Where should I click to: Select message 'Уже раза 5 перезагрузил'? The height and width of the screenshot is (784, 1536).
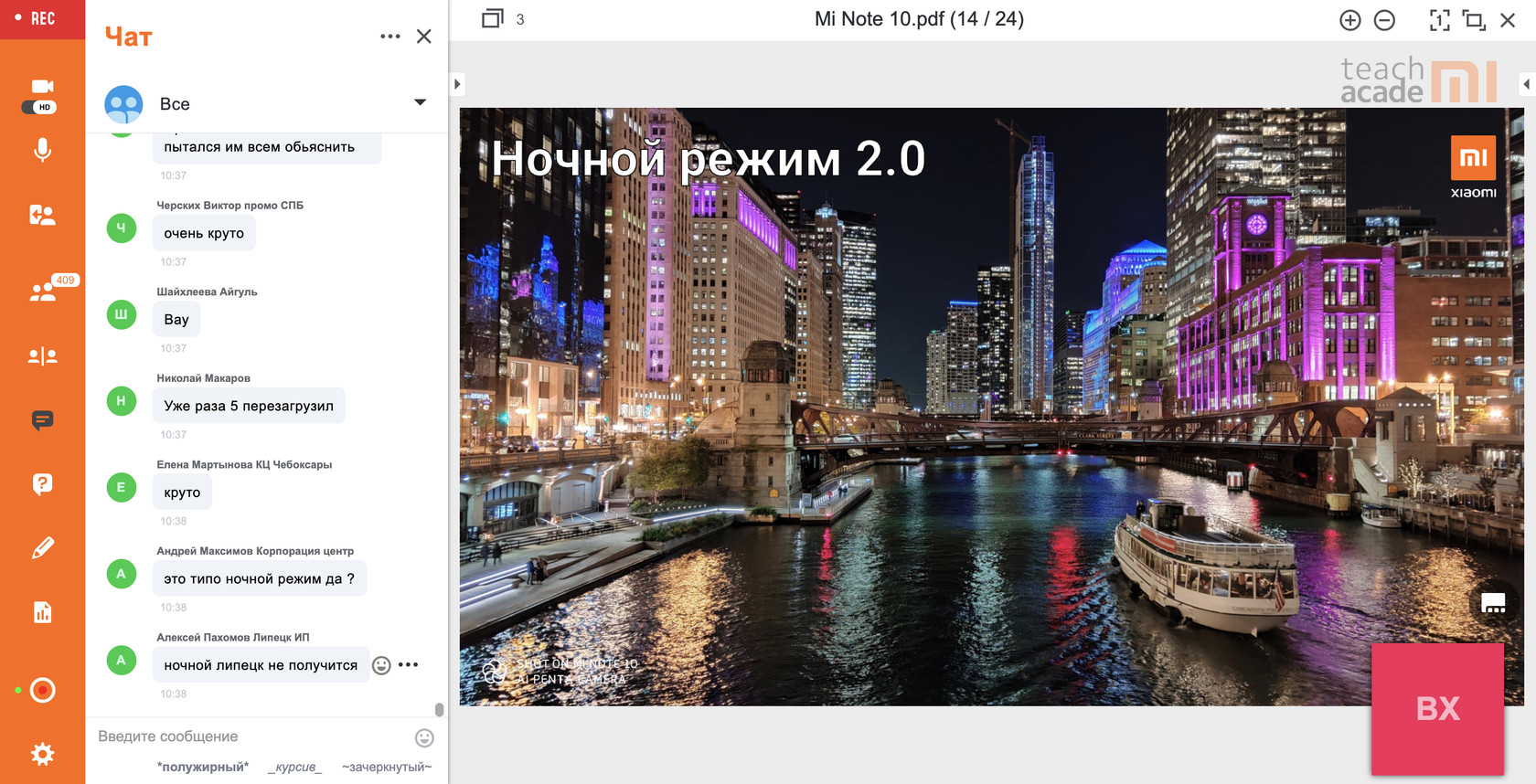point(249,406)
